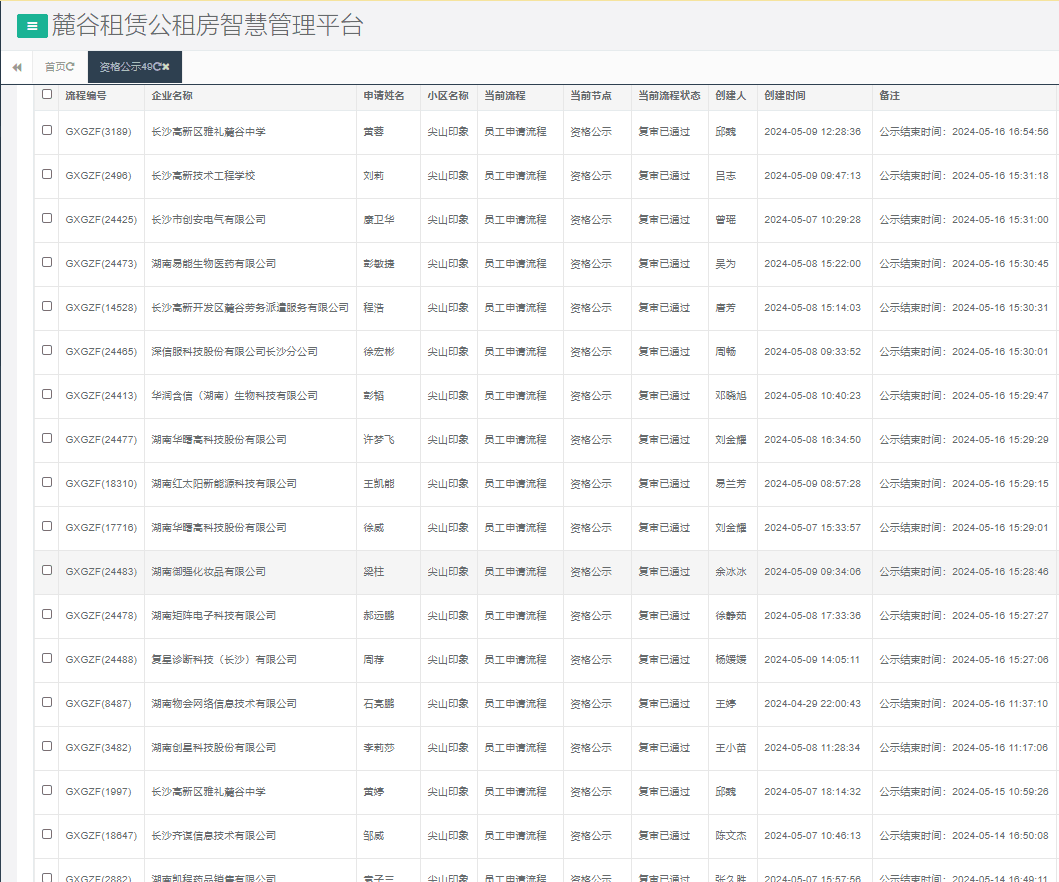The height and width of the screenshot is (882, 1059).
Task: Check the row GXGZF(24483) checkbox
Action: click(x=47, y=570)
